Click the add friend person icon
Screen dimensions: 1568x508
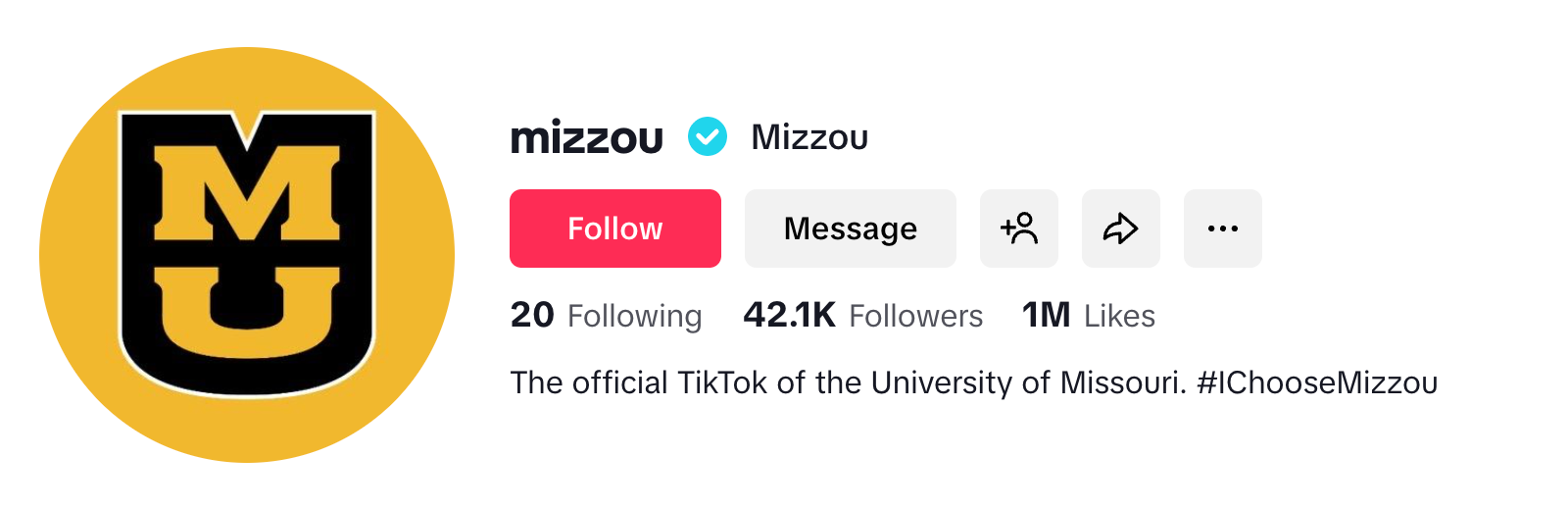1019,229
